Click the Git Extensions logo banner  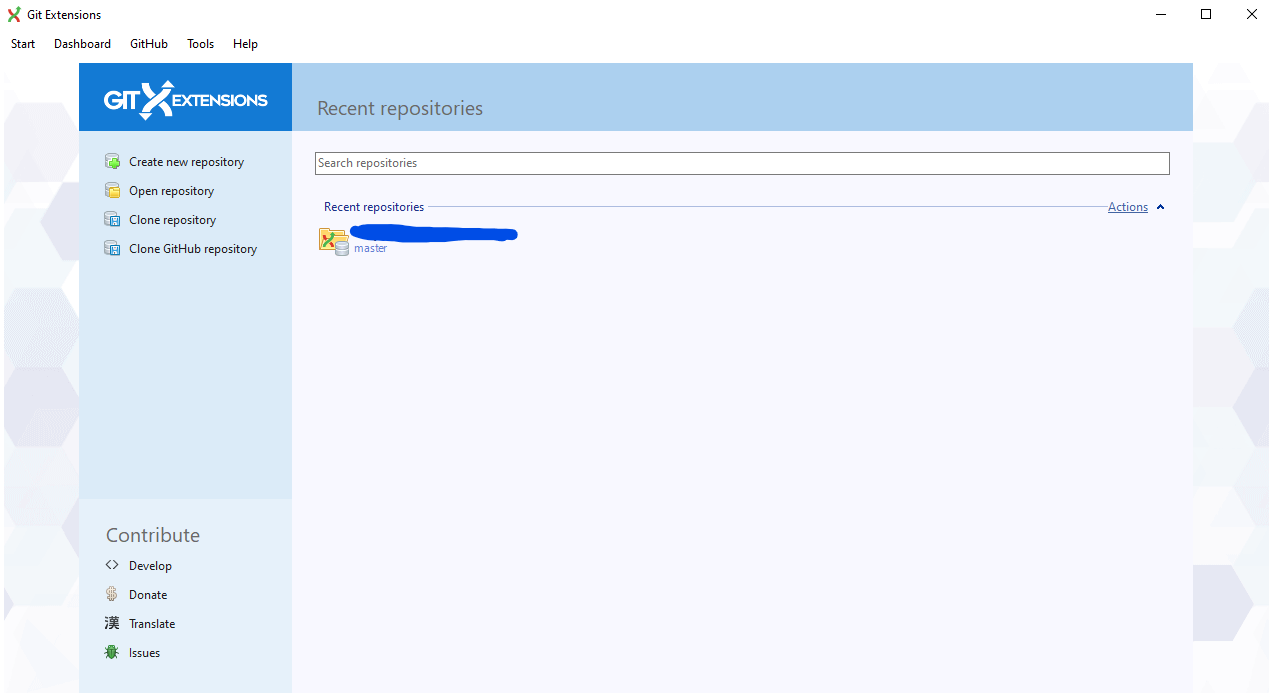pyautogui.click(x=185, y=97)
